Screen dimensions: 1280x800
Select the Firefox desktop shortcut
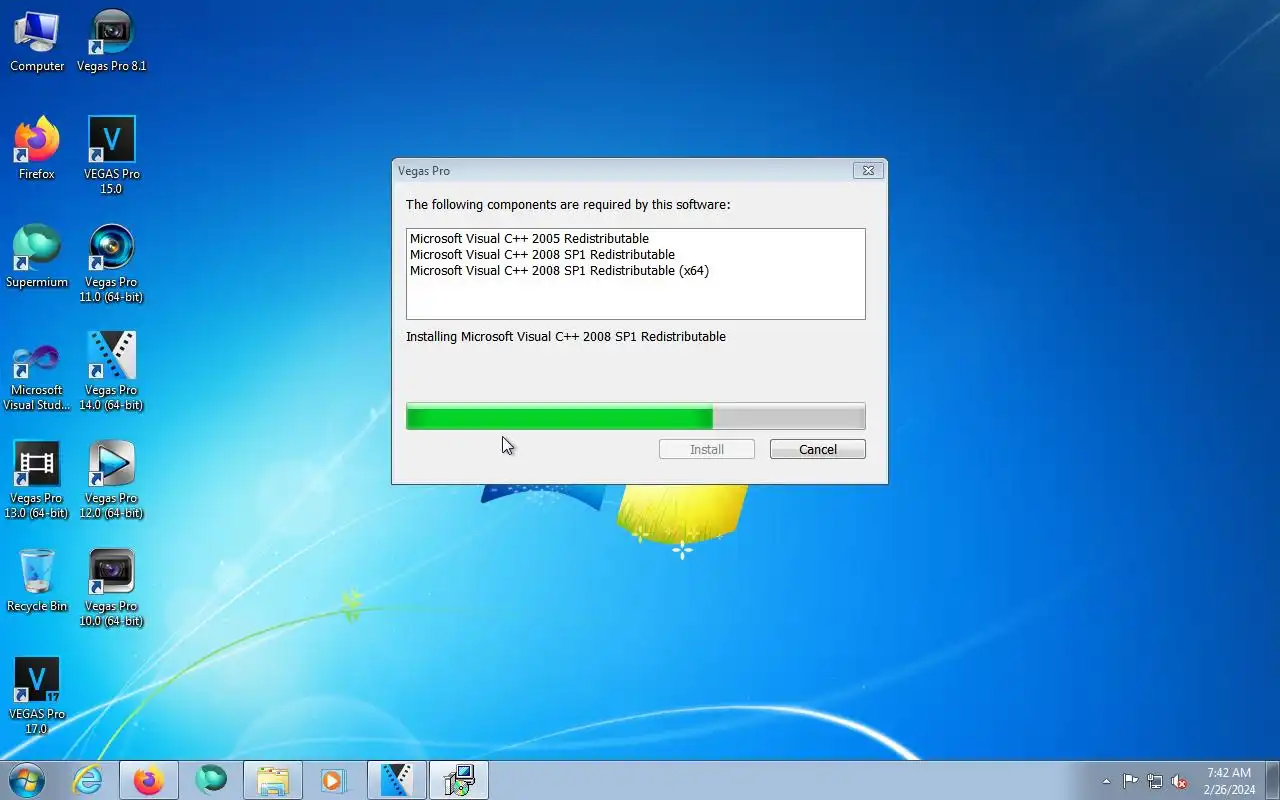37,148
